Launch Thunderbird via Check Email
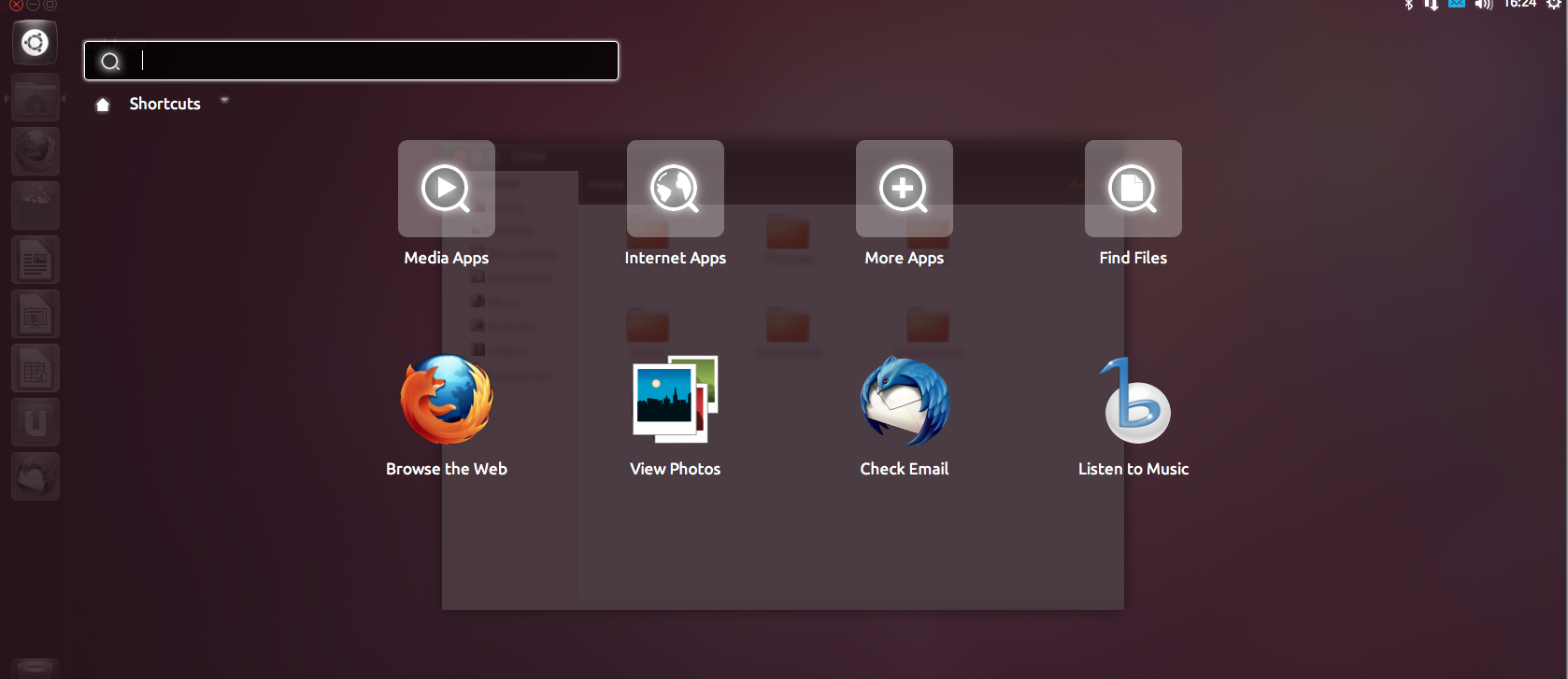Image resolution: width=1568 pixels, height=679 pixels. point(904,400)
